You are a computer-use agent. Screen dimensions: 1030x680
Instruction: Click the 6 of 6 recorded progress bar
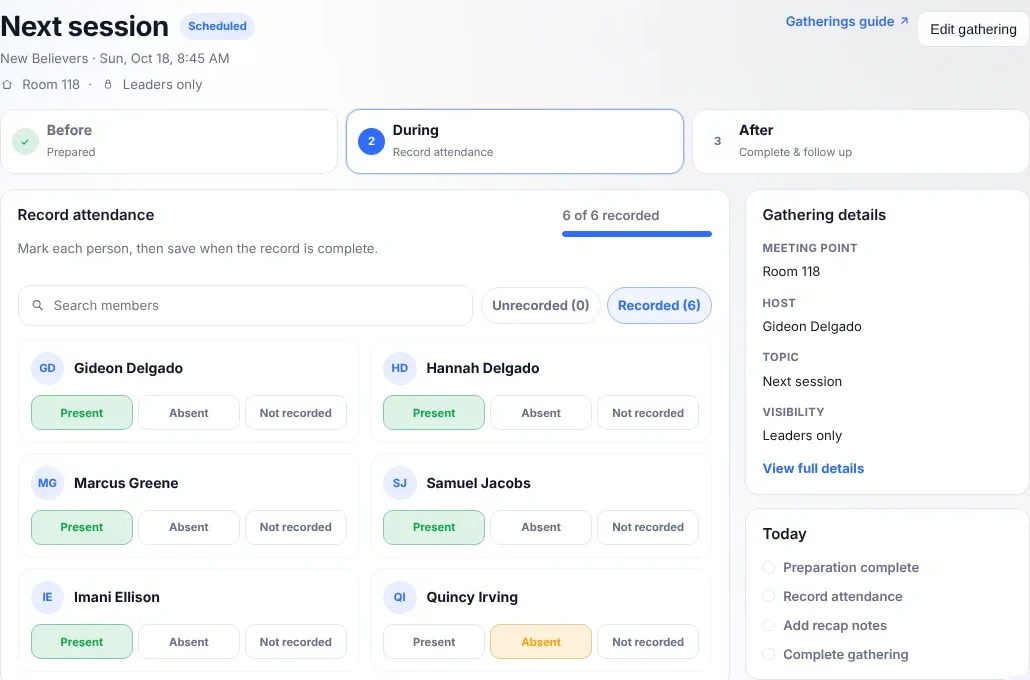[x=637, y=234]
